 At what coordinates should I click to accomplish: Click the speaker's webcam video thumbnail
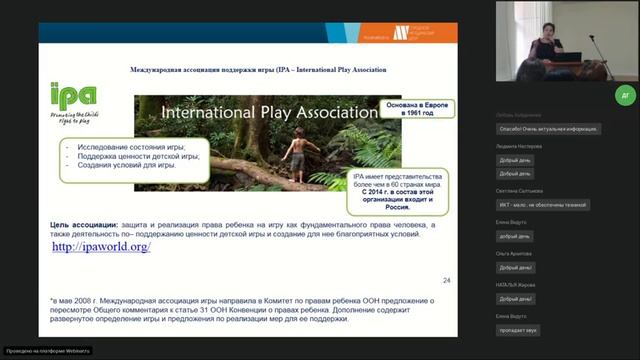point(567,41)
